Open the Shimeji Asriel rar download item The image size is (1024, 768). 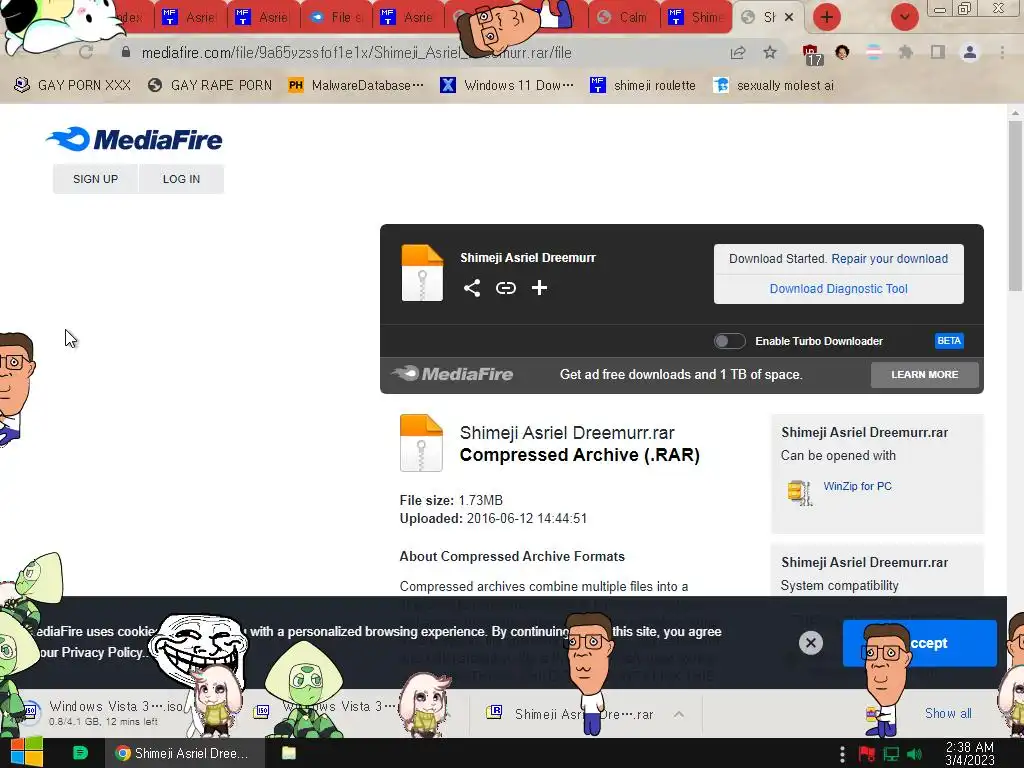[x=573, y=714]
